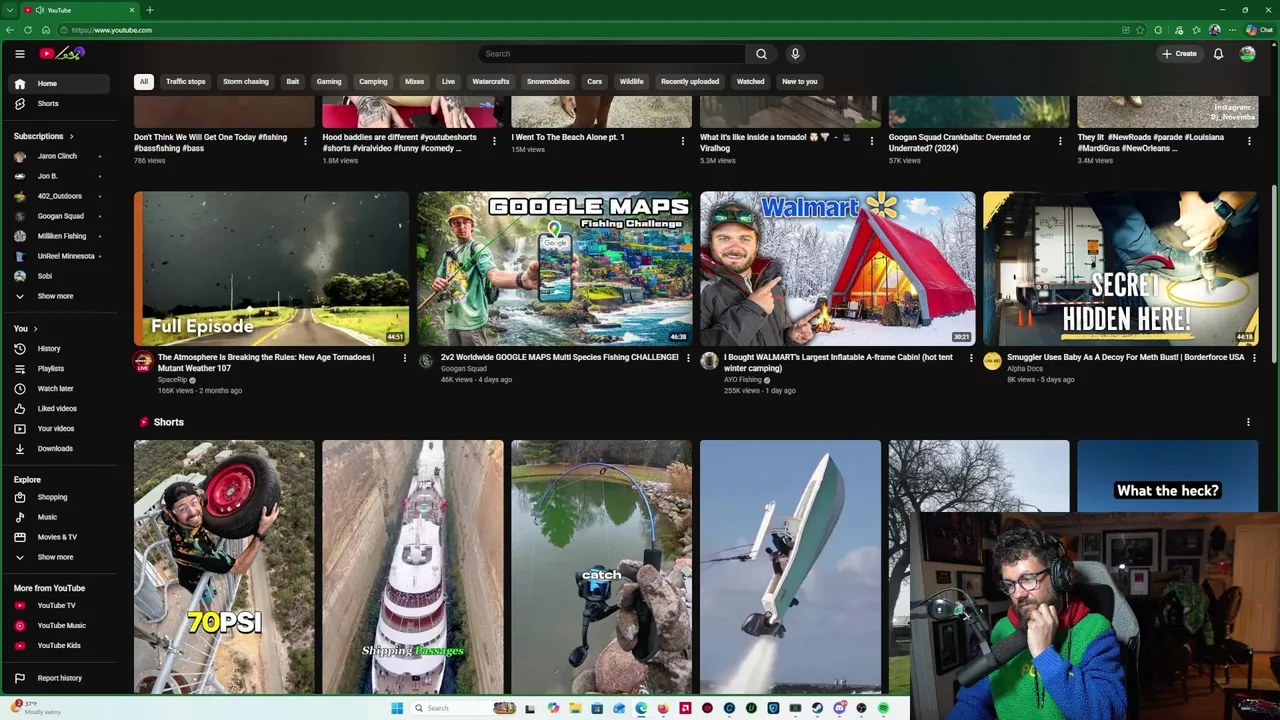
Task: Click the search magnifier button
Action: (761, 54)
